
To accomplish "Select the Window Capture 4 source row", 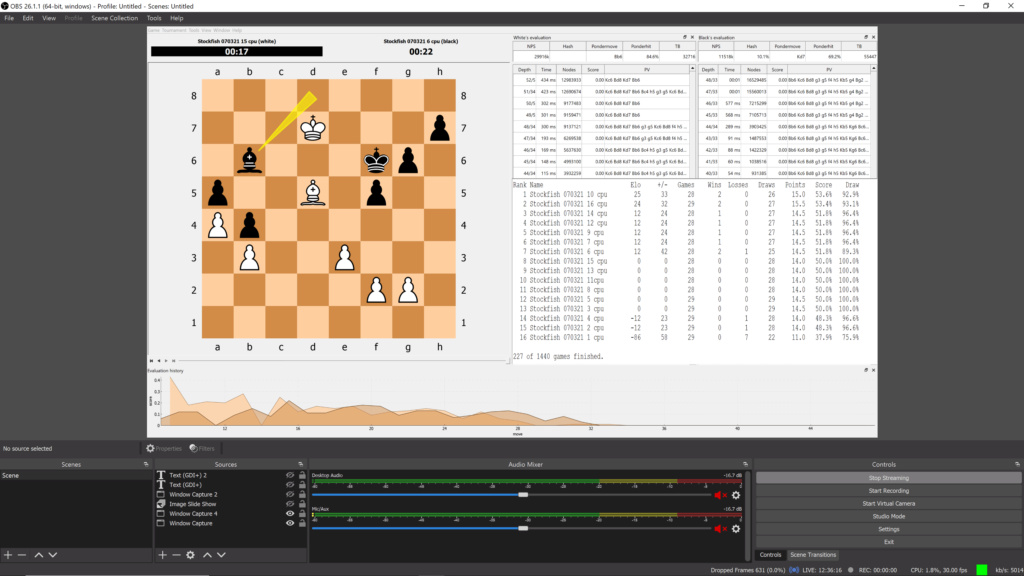I will tap(230, 513).
